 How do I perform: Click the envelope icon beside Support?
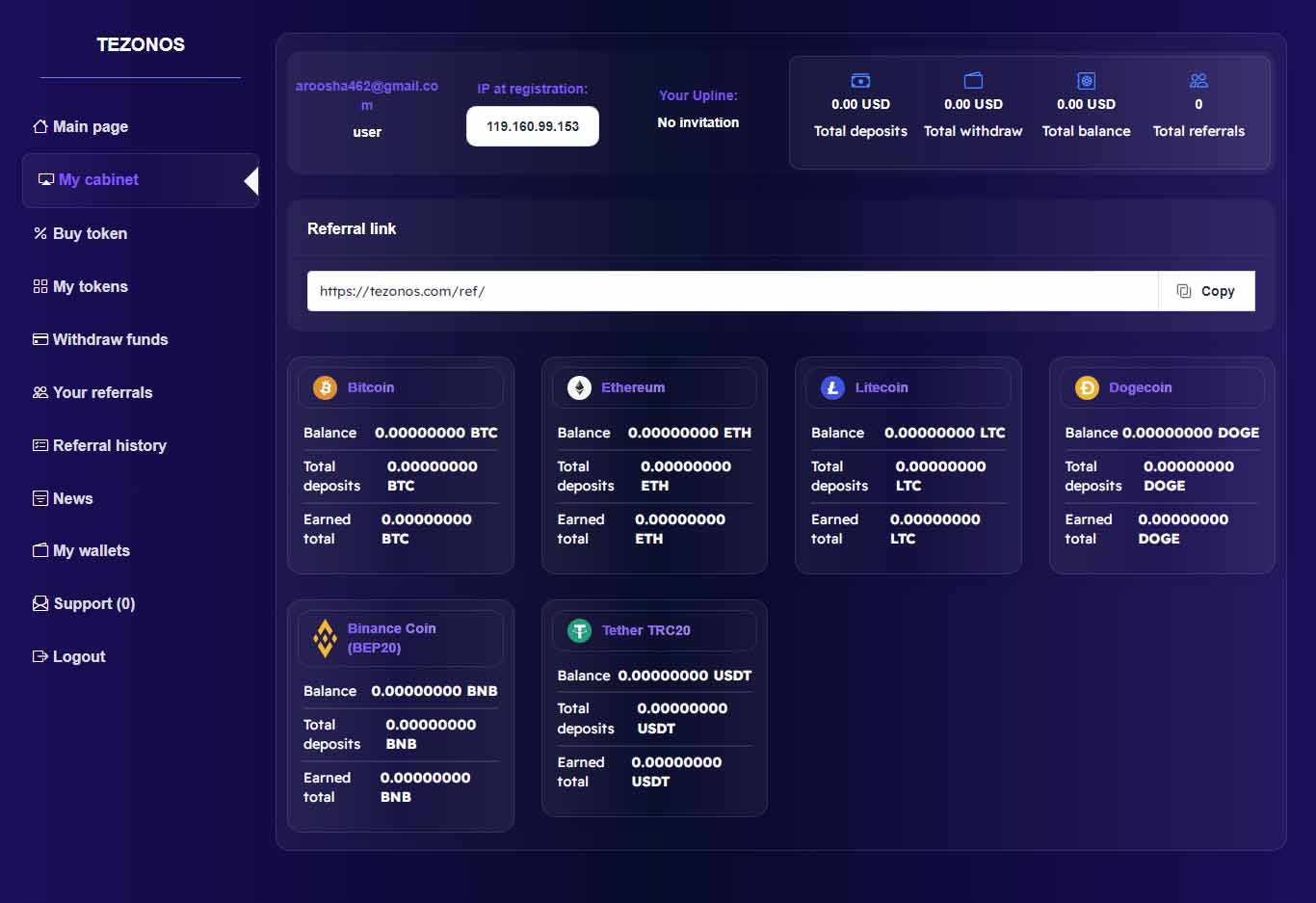pyautogui.click(x=40, y=603)
